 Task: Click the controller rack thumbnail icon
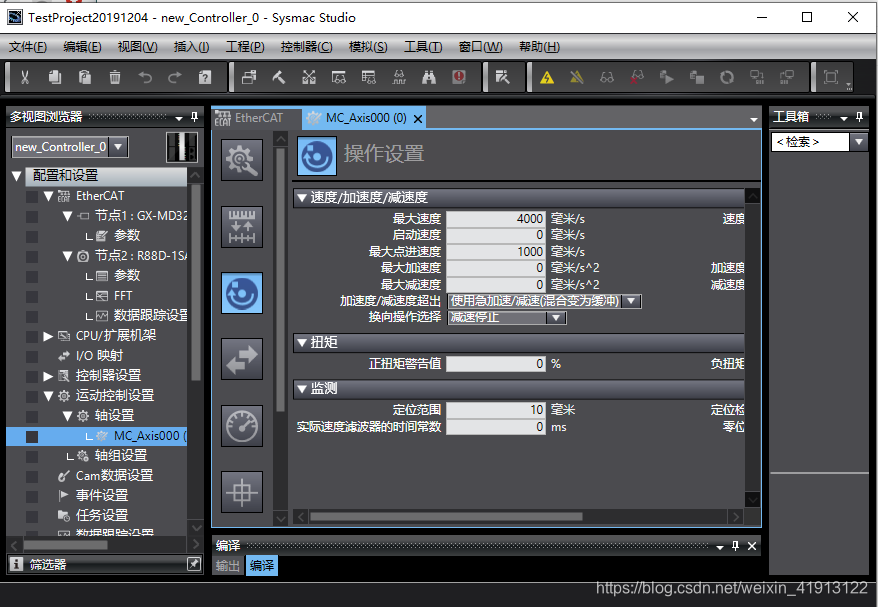pos(182,147)
